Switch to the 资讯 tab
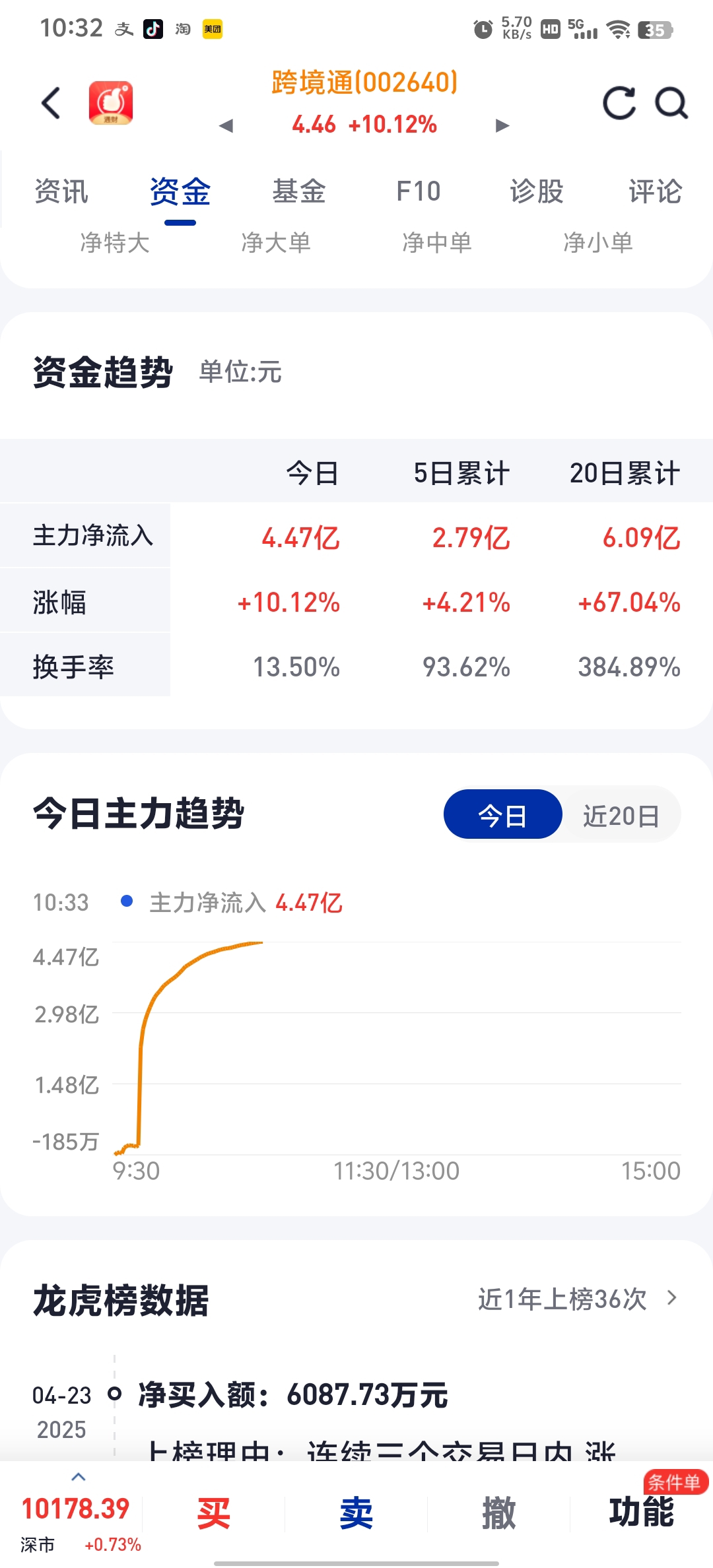Viewport: 713px width, 1568px height. (61, 191)
